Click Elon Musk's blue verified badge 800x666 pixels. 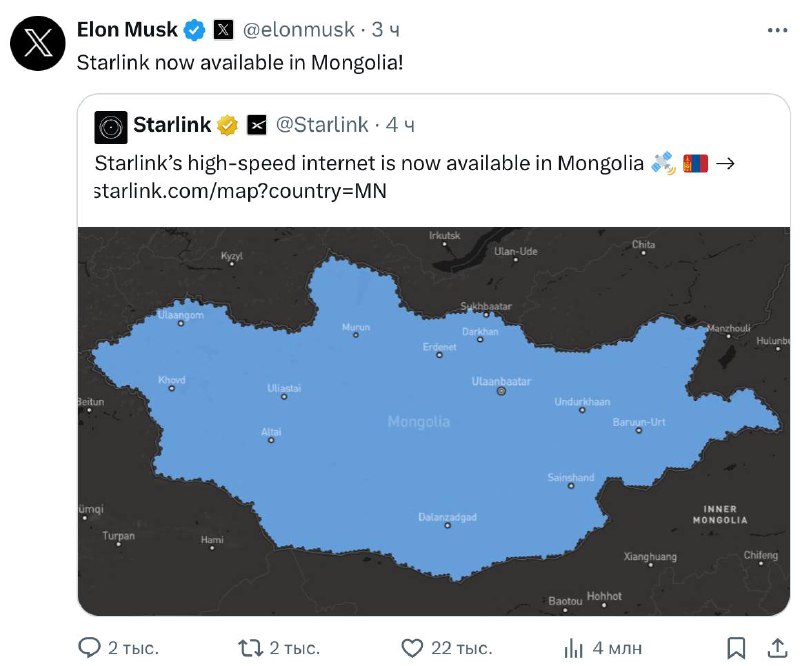(195, 31)
